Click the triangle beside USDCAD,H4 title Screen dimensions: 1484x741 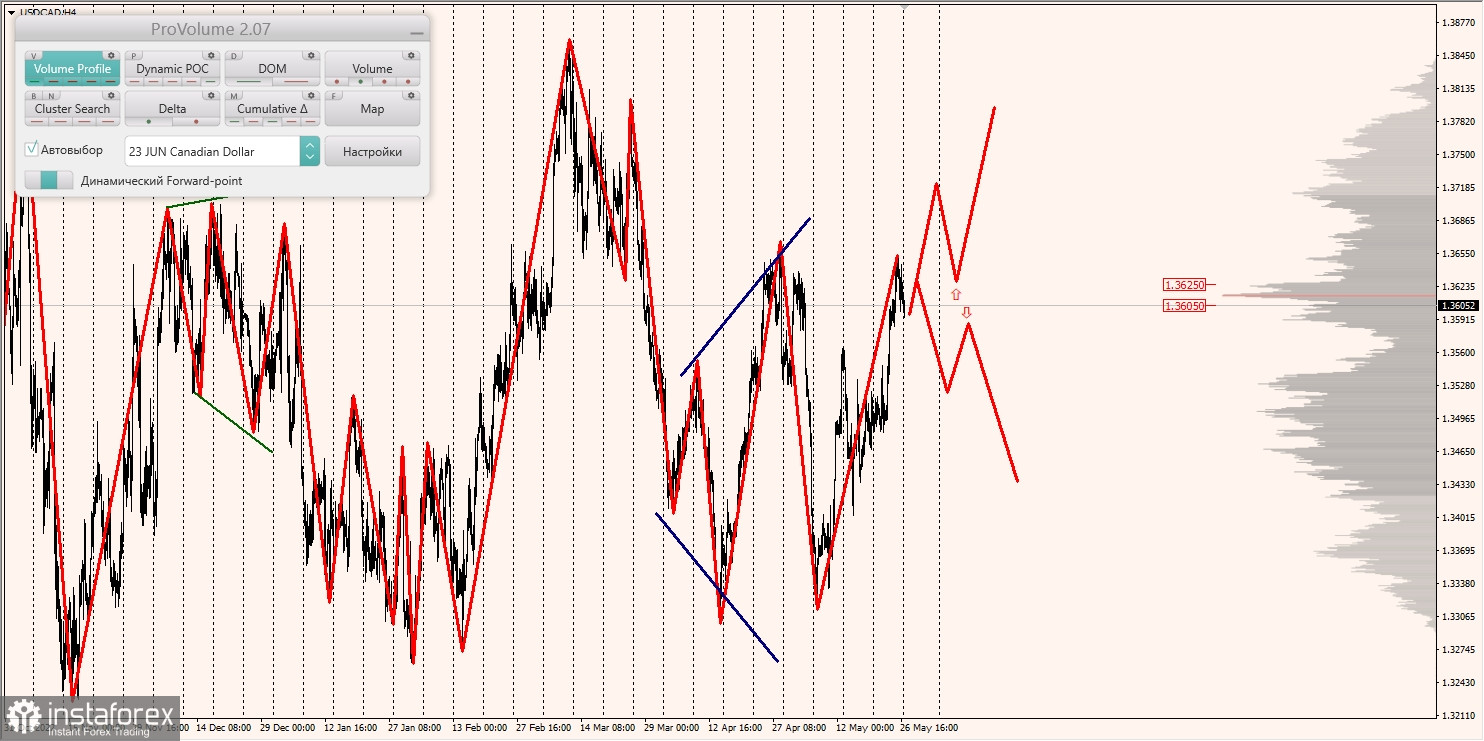(x=11, y=12)
